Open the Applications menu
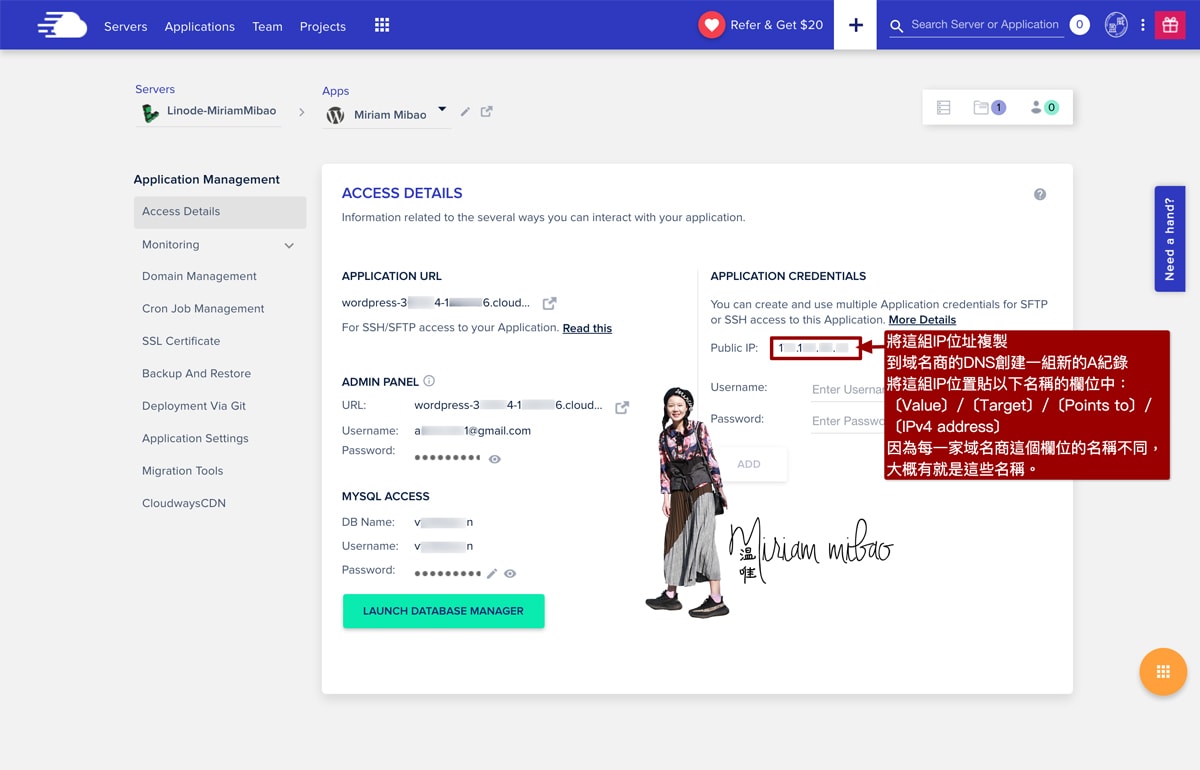 pyautogui.click(x=200, y=26)
